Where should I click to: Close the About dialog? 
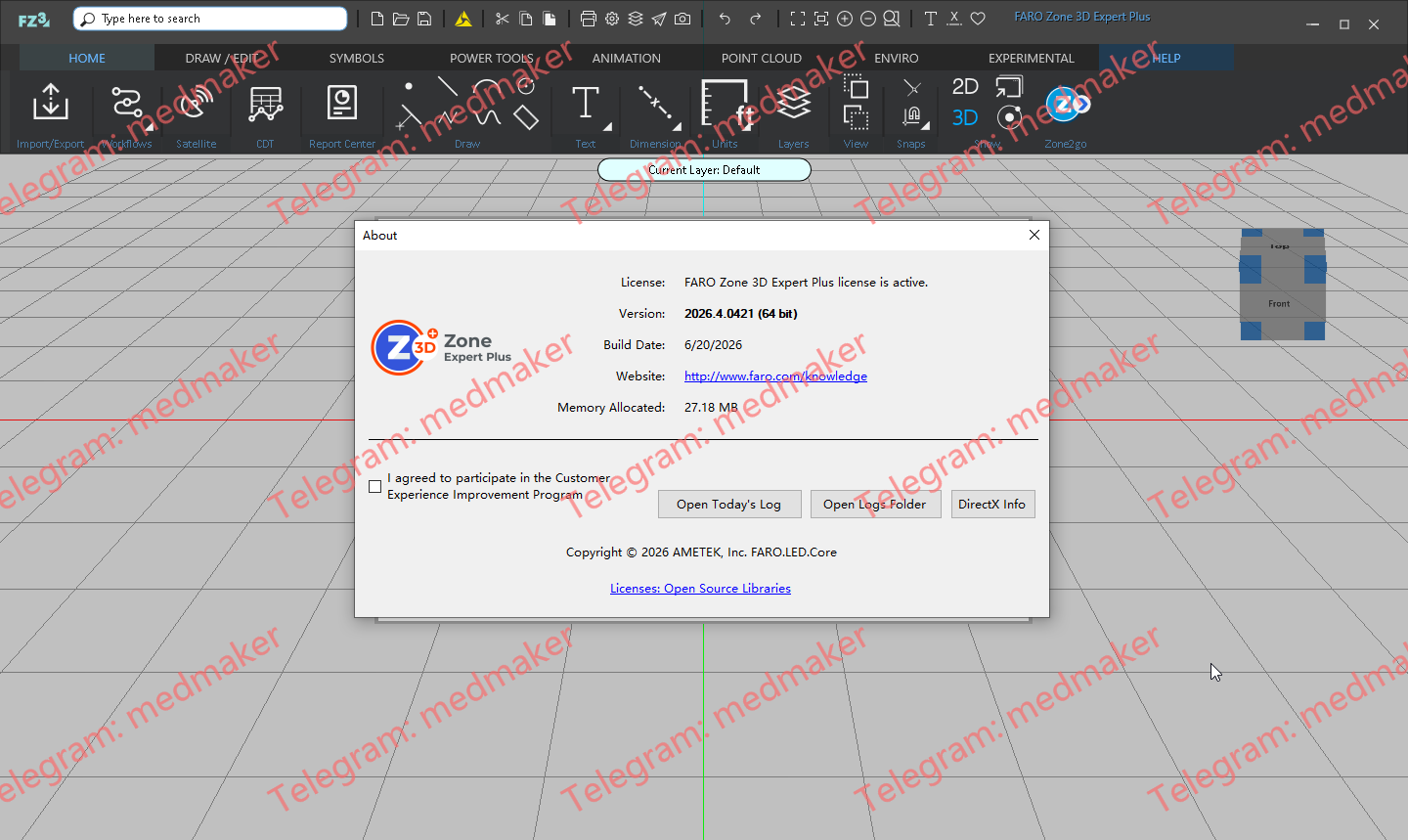pos(1034,235)
